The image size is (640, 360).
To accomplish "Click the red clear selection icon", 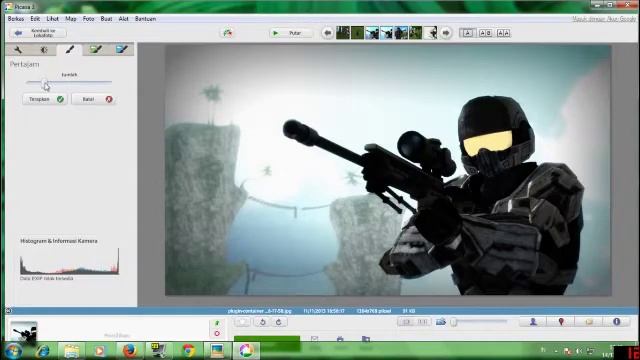I will 217,333.
